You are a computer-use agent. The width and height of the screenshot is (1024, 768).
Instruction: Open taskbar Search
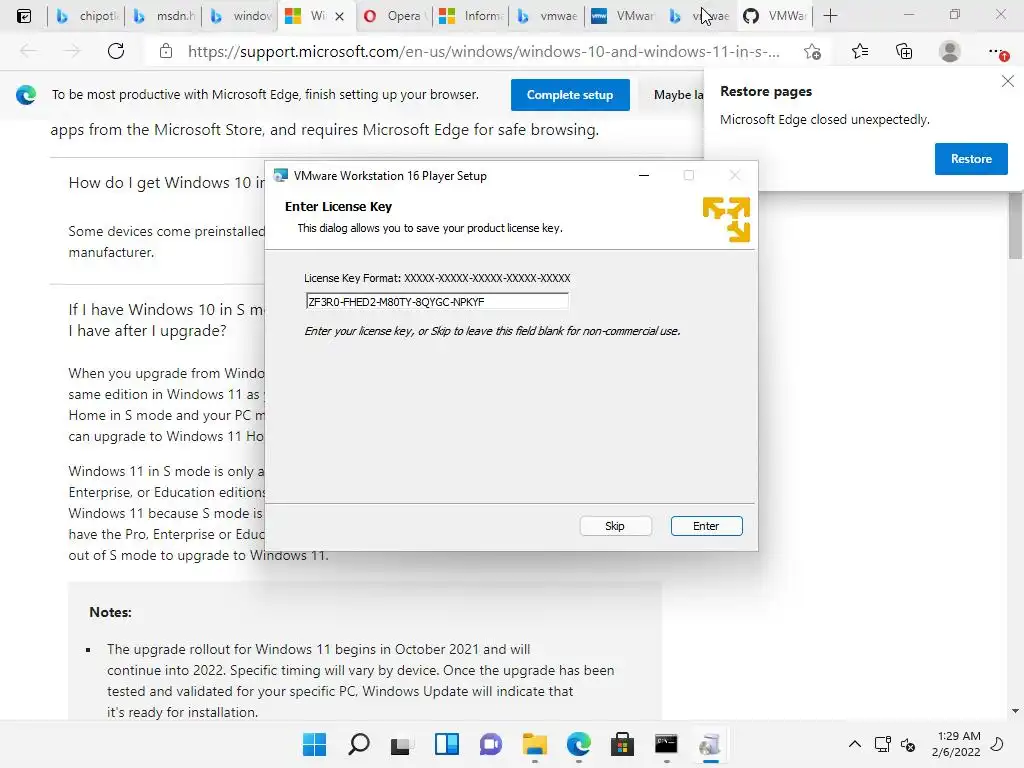359,744
